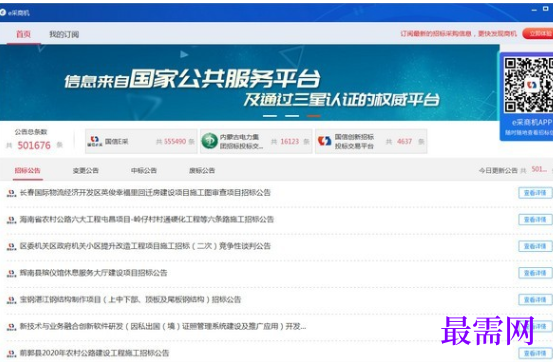Click the source icon beside 新技术与业务融合 entry
This screenshot has height=362, width=553.
[11, 327]
